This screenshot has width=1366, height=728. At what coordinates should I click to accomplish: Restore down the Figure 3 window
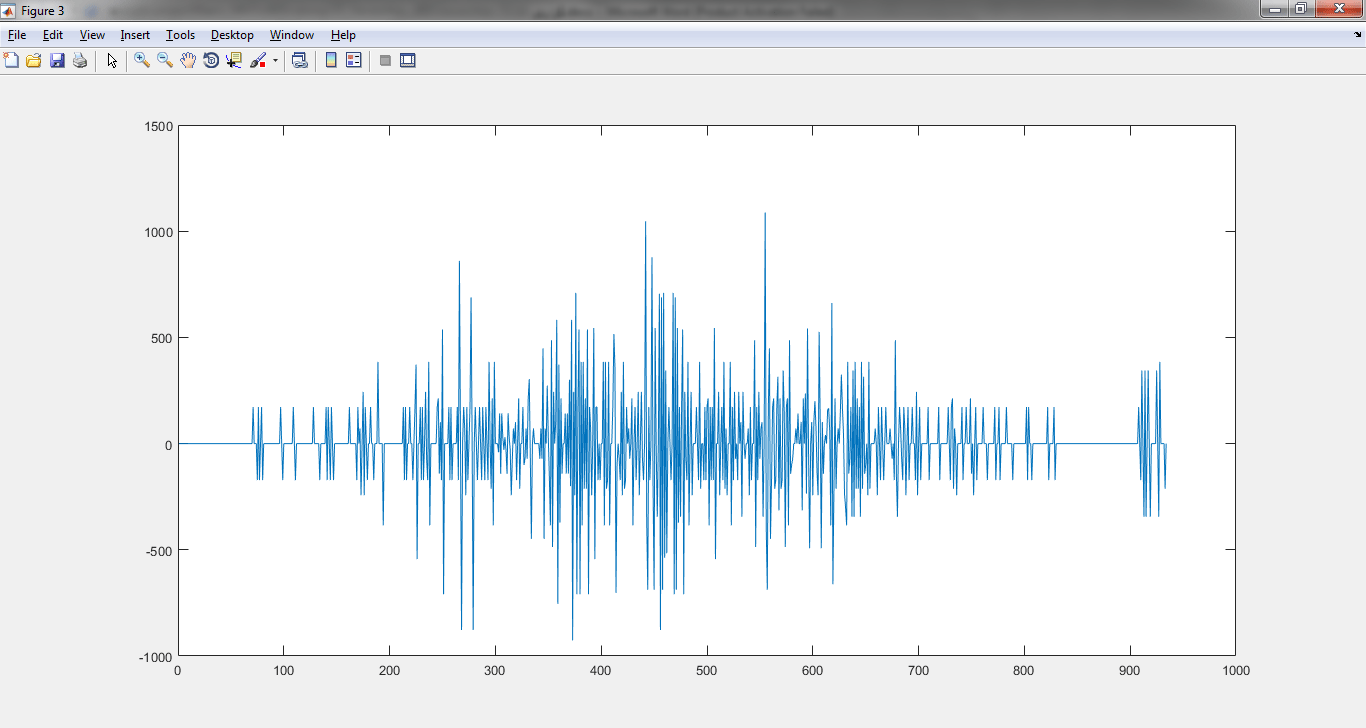tap(1300, 8)
